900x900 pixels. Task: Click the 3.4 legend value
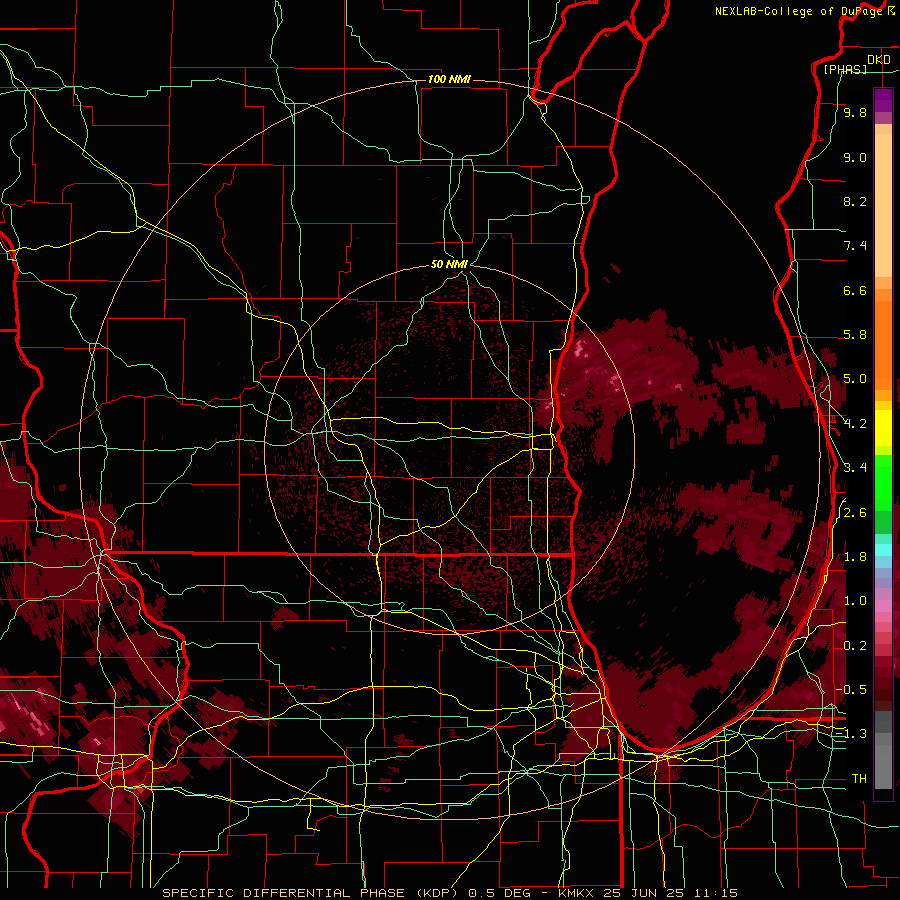coord(855,468)
